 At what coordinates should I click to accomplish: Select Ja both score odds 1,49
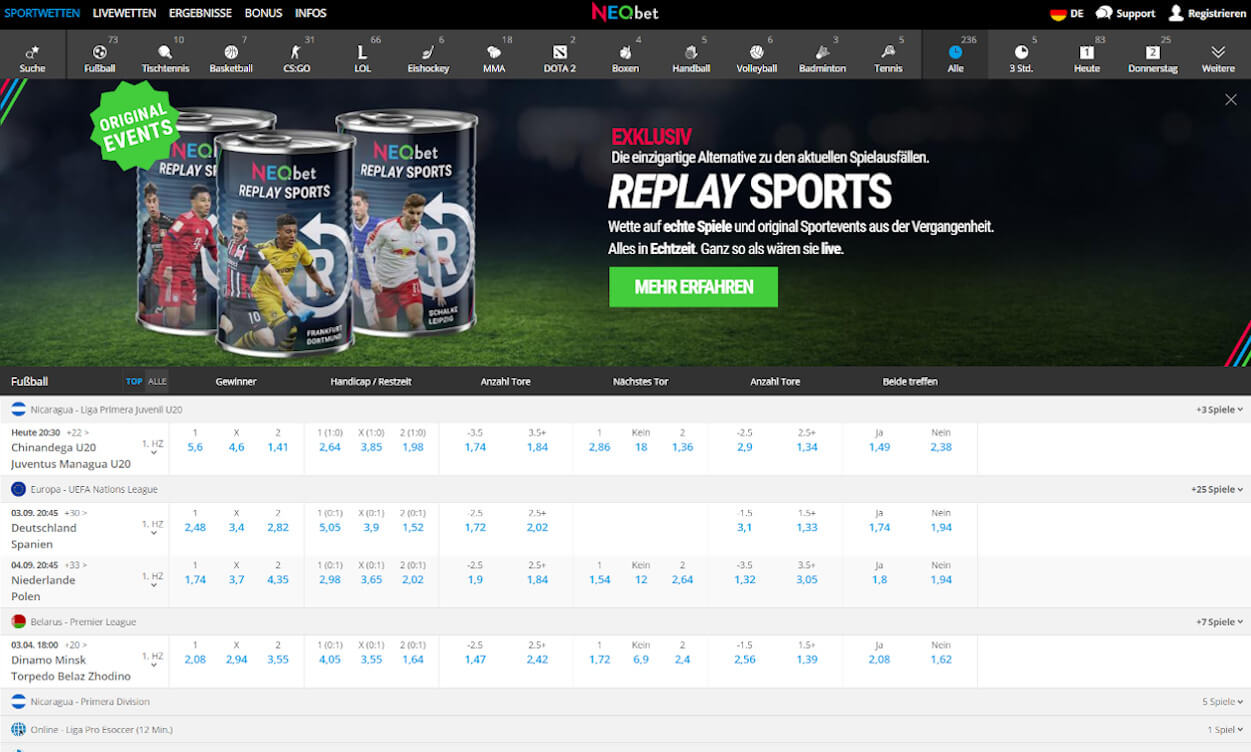point(879,447)
